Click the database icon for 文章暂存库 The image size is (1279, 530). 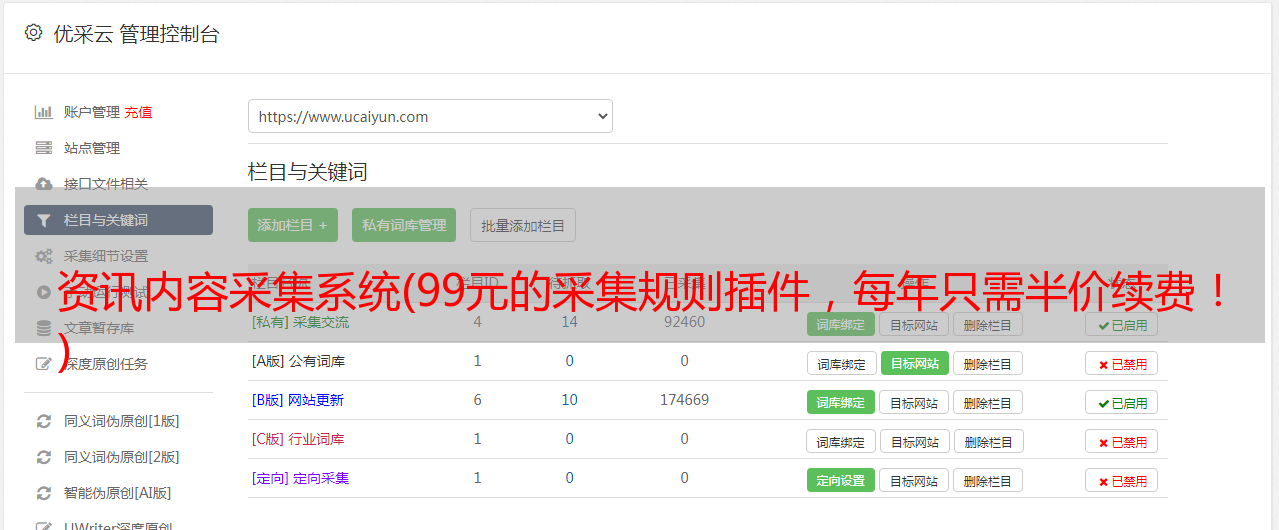pos(44,328)
